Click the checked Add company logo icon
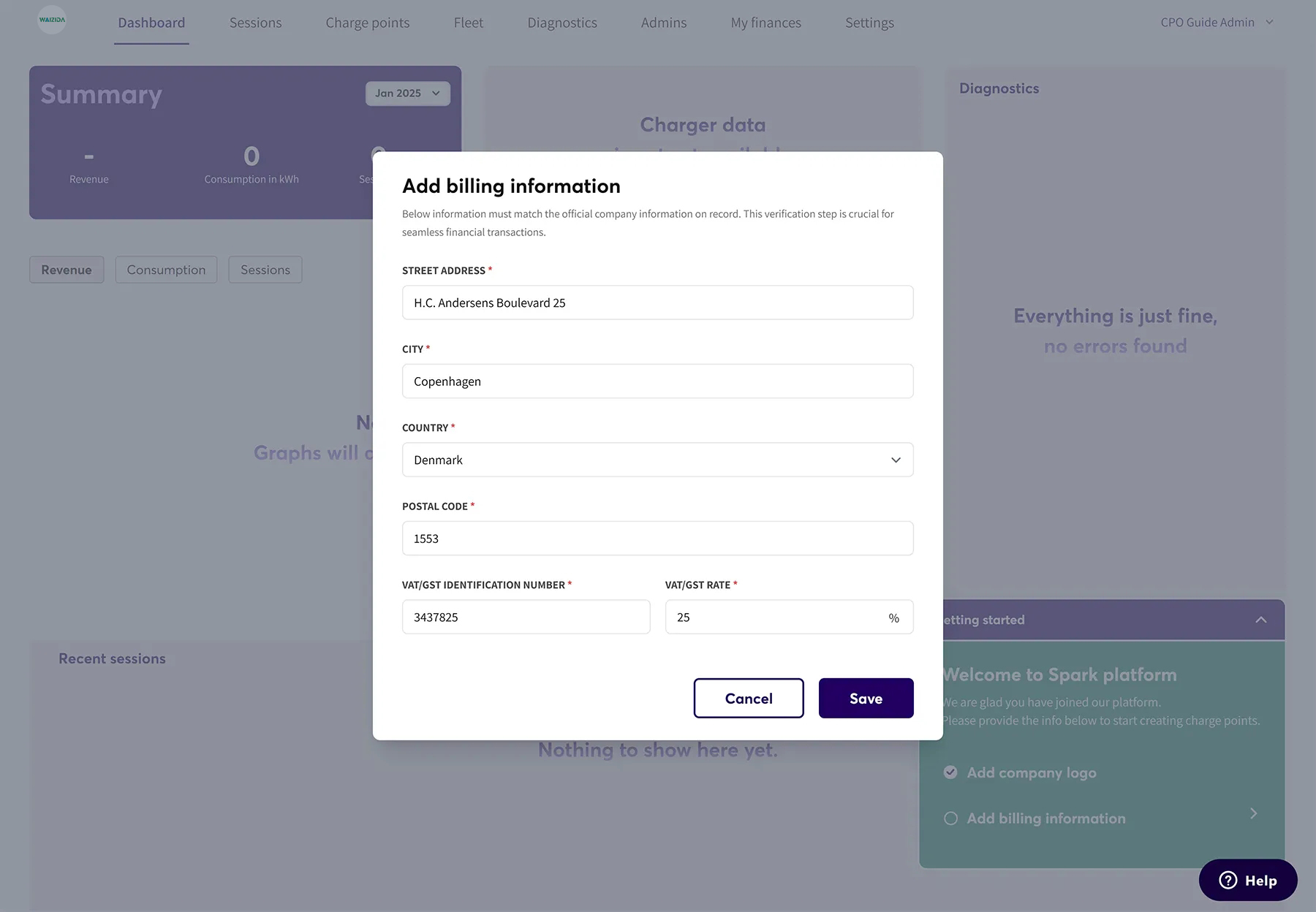1316x912 pixels. (950, 772)
